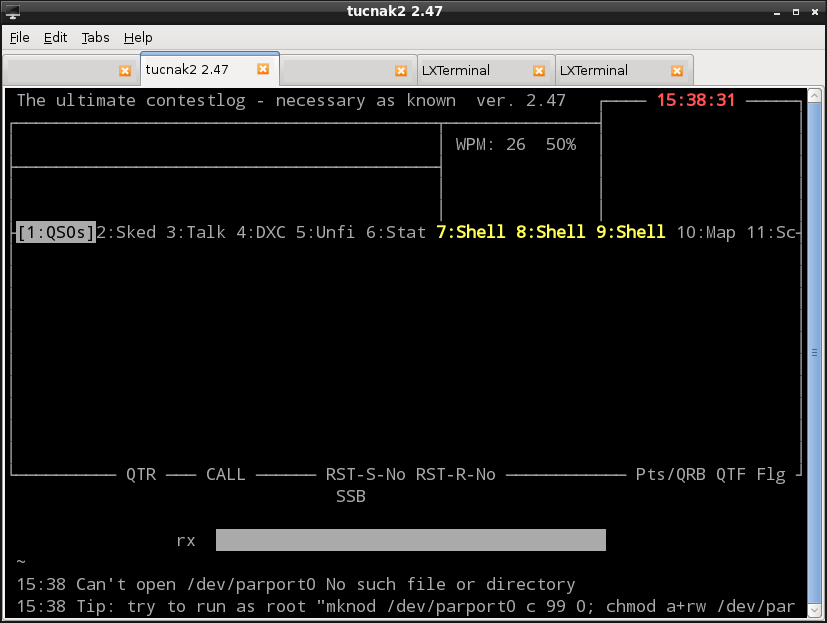Click the SSB mode label
This screenshot has height=623, width=827.
pyautogui.click(x=351, y=496)
